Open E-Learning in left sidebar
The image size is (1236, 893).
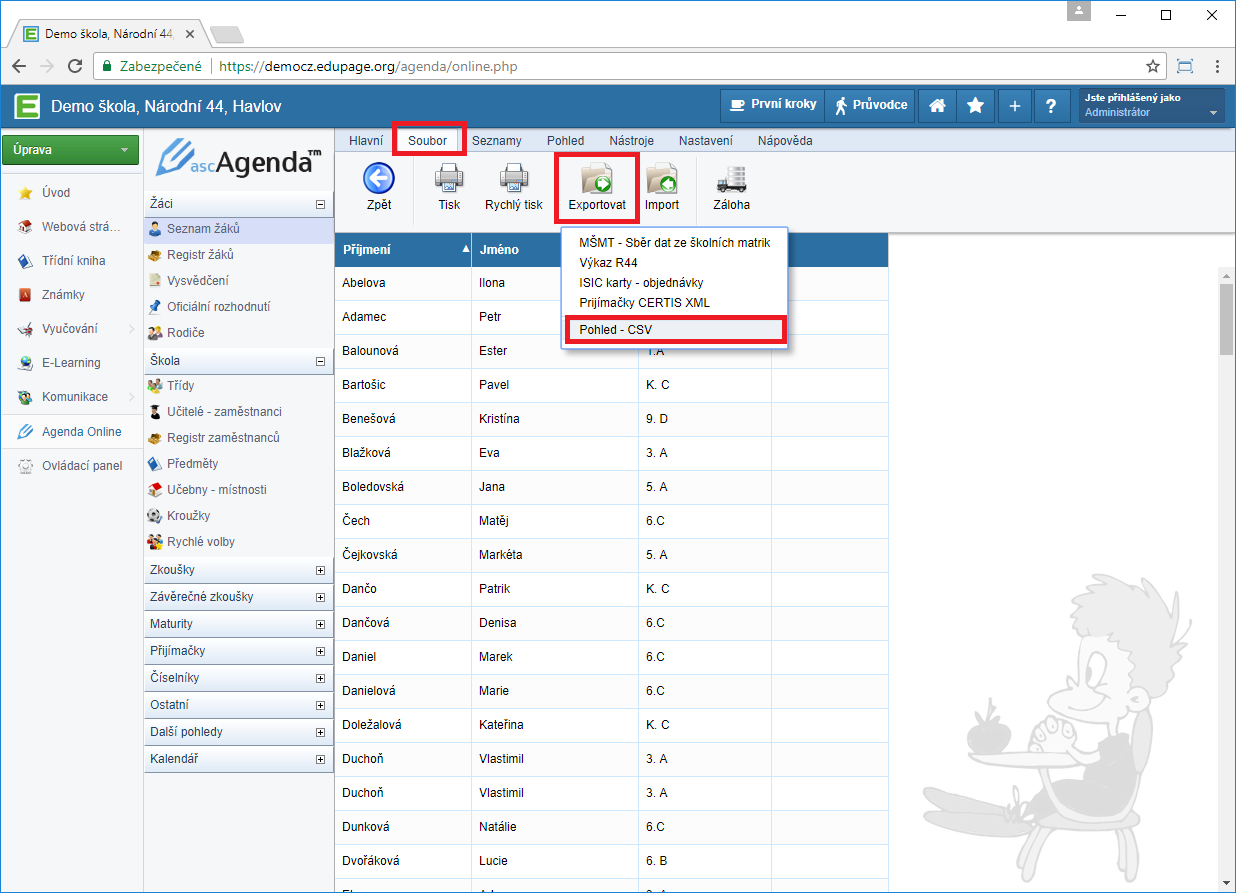[x=71, y=363]
